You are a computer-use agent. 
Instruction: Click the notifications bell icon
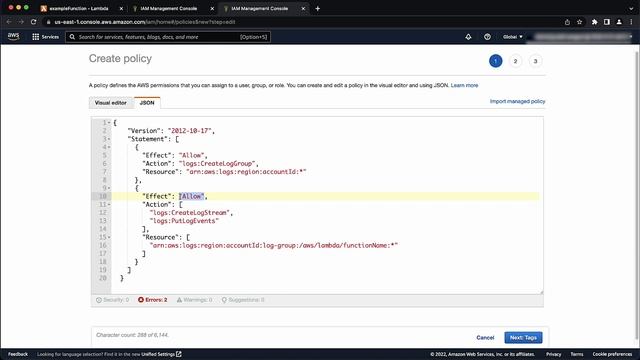[468, 37]
